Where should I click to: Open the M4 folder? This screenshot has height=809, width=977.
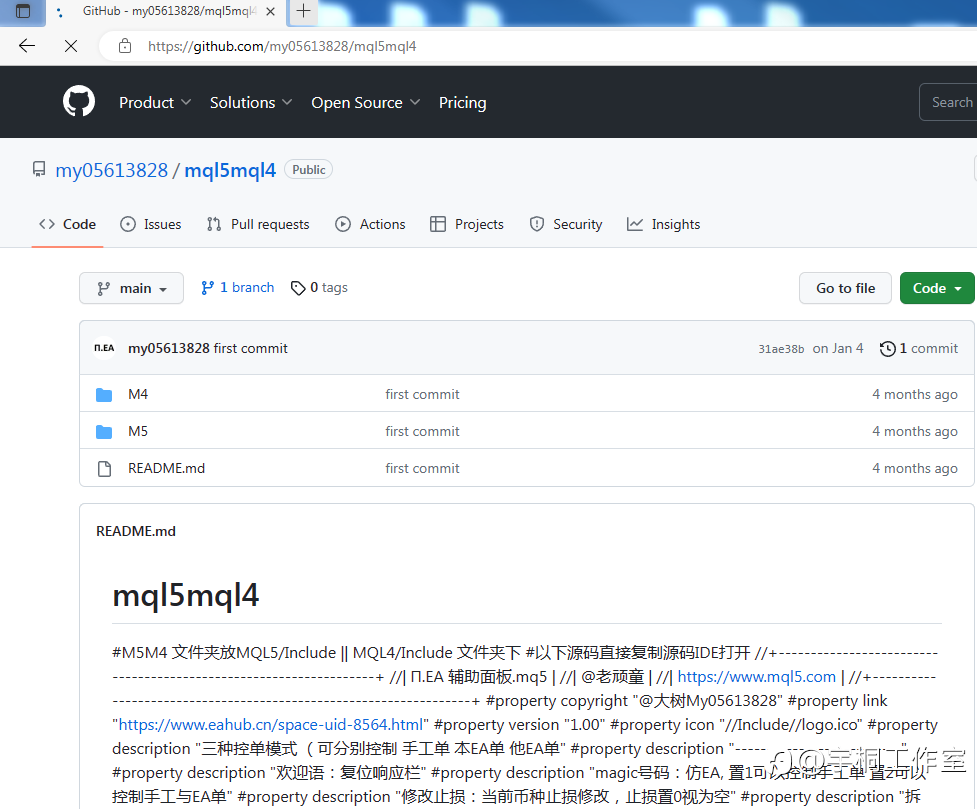pos(138,394)
